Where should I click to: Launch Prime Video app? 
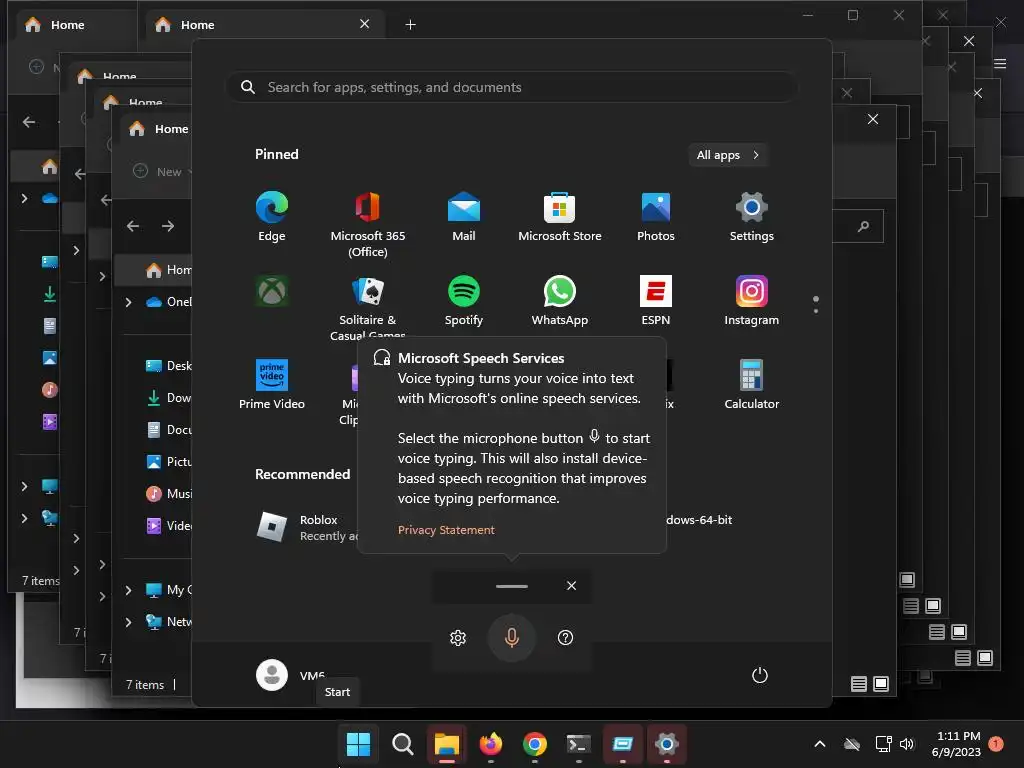[x=272, y=385]
